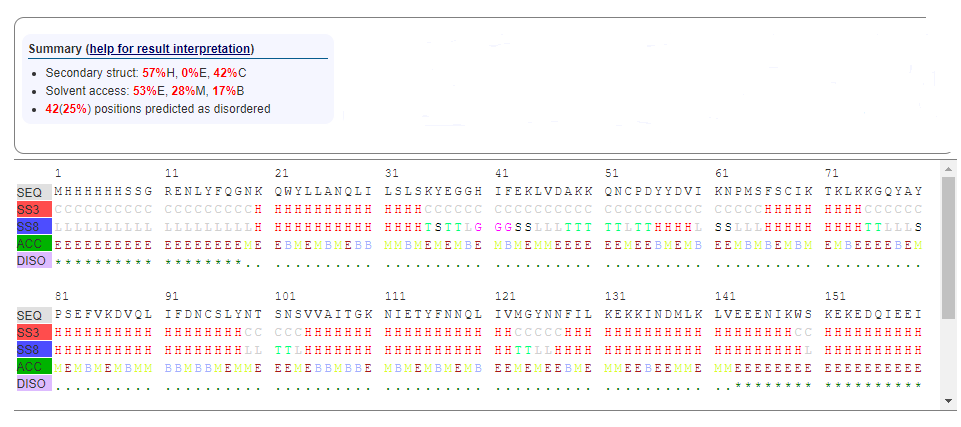This screenshot has width=961, height=427.
Task: Click the vertical scrollbar thumb
Action: pyautogui.click(x=948, y=245)
